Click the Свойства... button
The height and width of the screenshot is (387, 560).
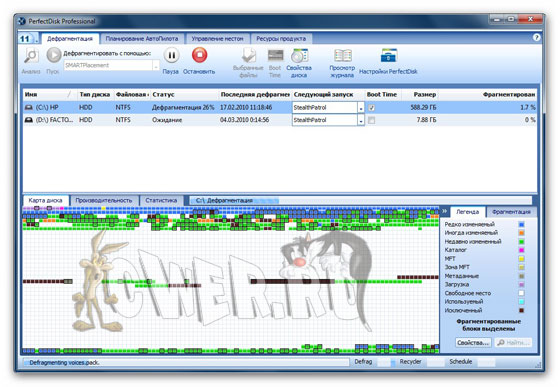click(473, 342)
